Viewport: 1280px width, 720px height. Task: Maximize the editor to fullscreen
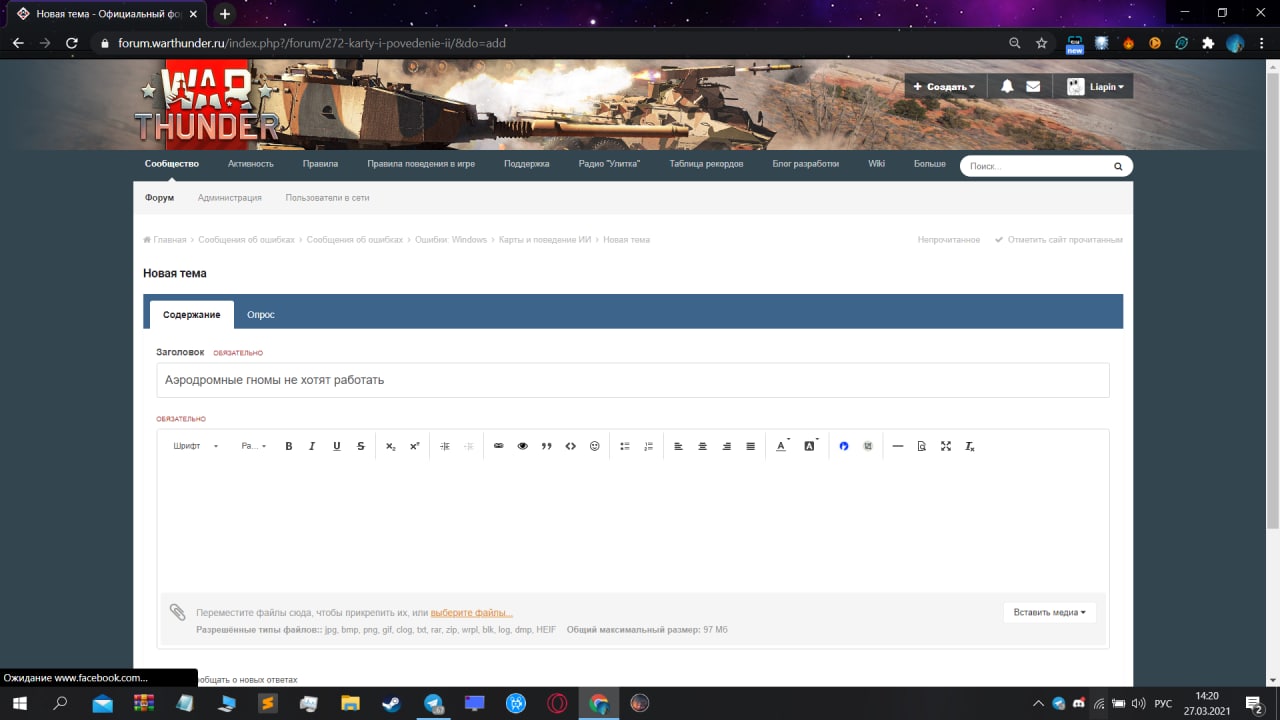click(x=946, y=446)
